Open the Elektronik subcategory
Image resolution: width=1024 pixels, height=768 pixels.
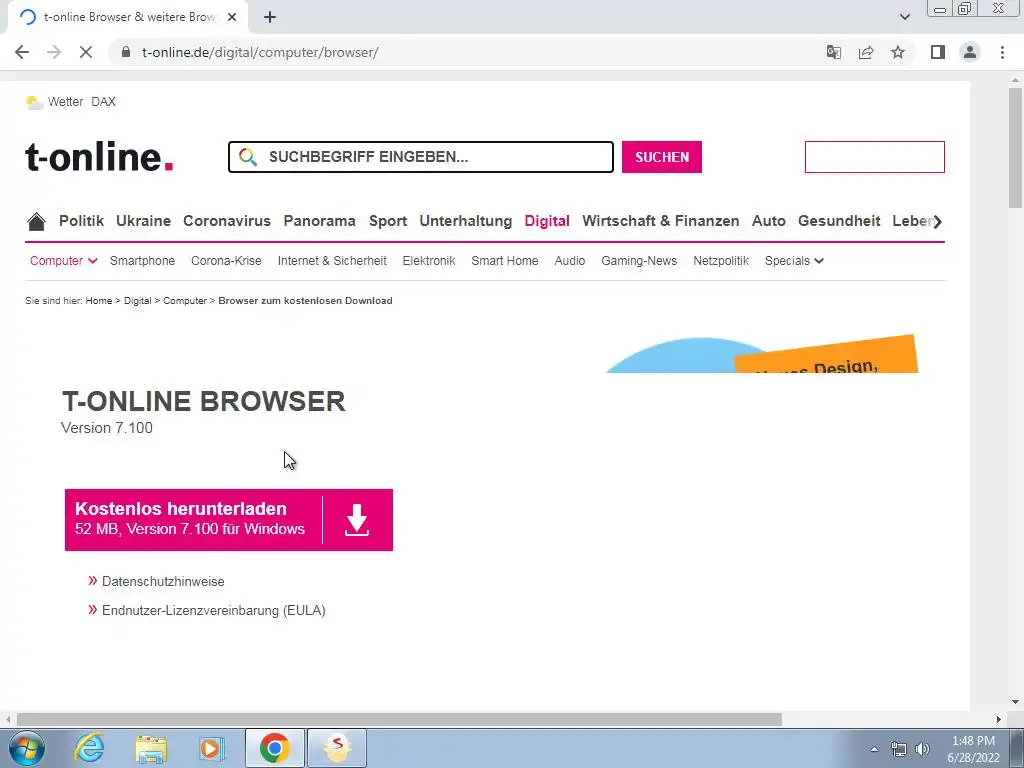coord(429,261)
